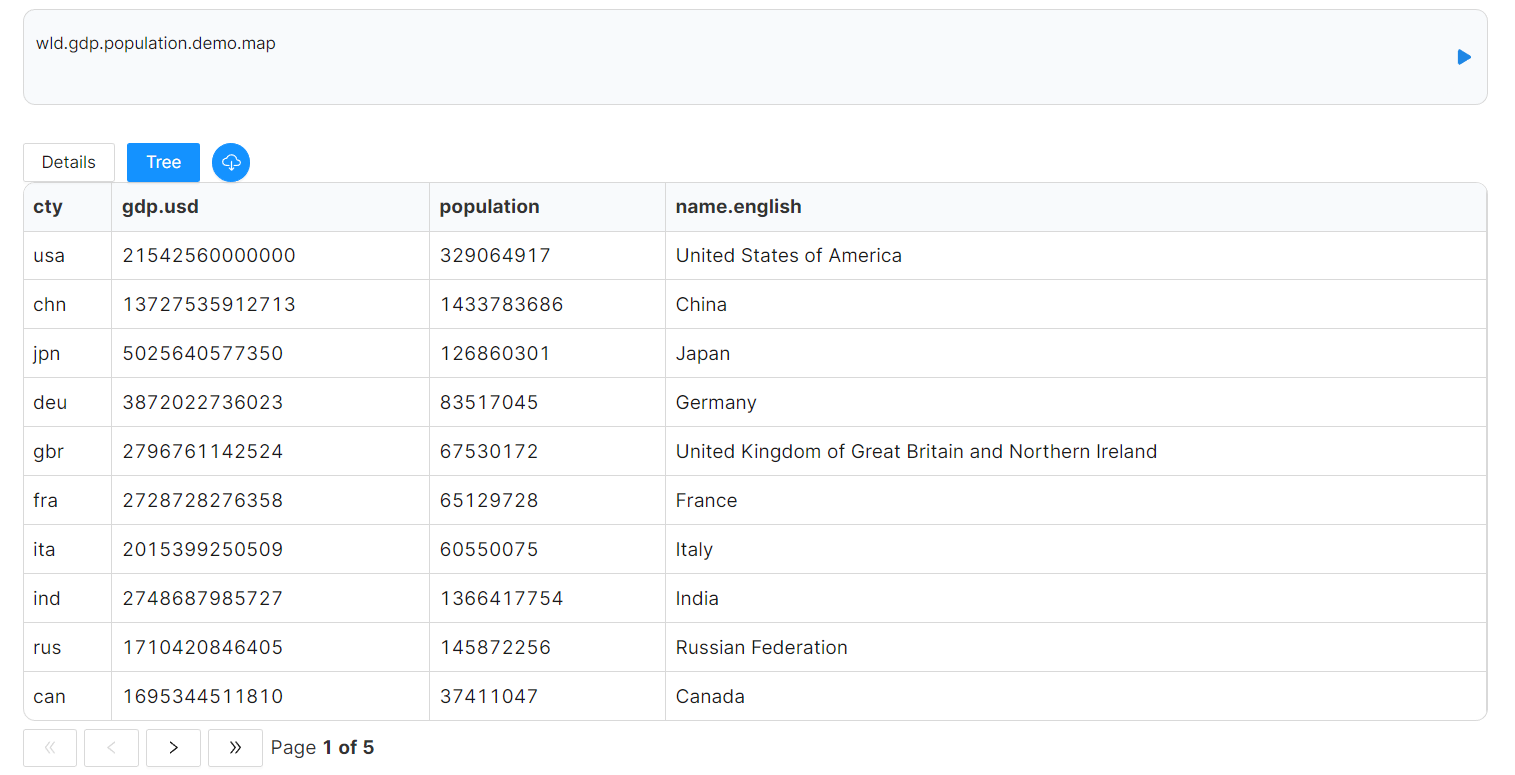Switch to the Tree tab
Image resolution: width=1515 pixels, height=775 pixels.
pos(163,162)
